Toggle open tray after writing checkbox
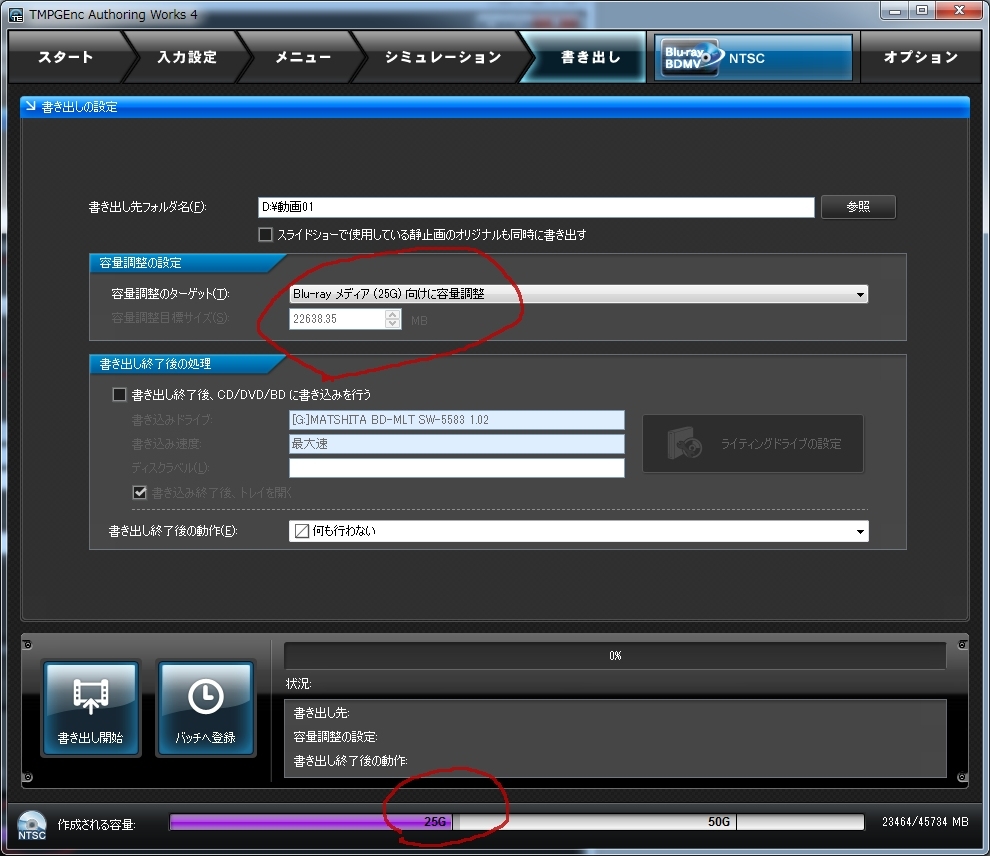The image size is (990, 856). pos(140,492)
